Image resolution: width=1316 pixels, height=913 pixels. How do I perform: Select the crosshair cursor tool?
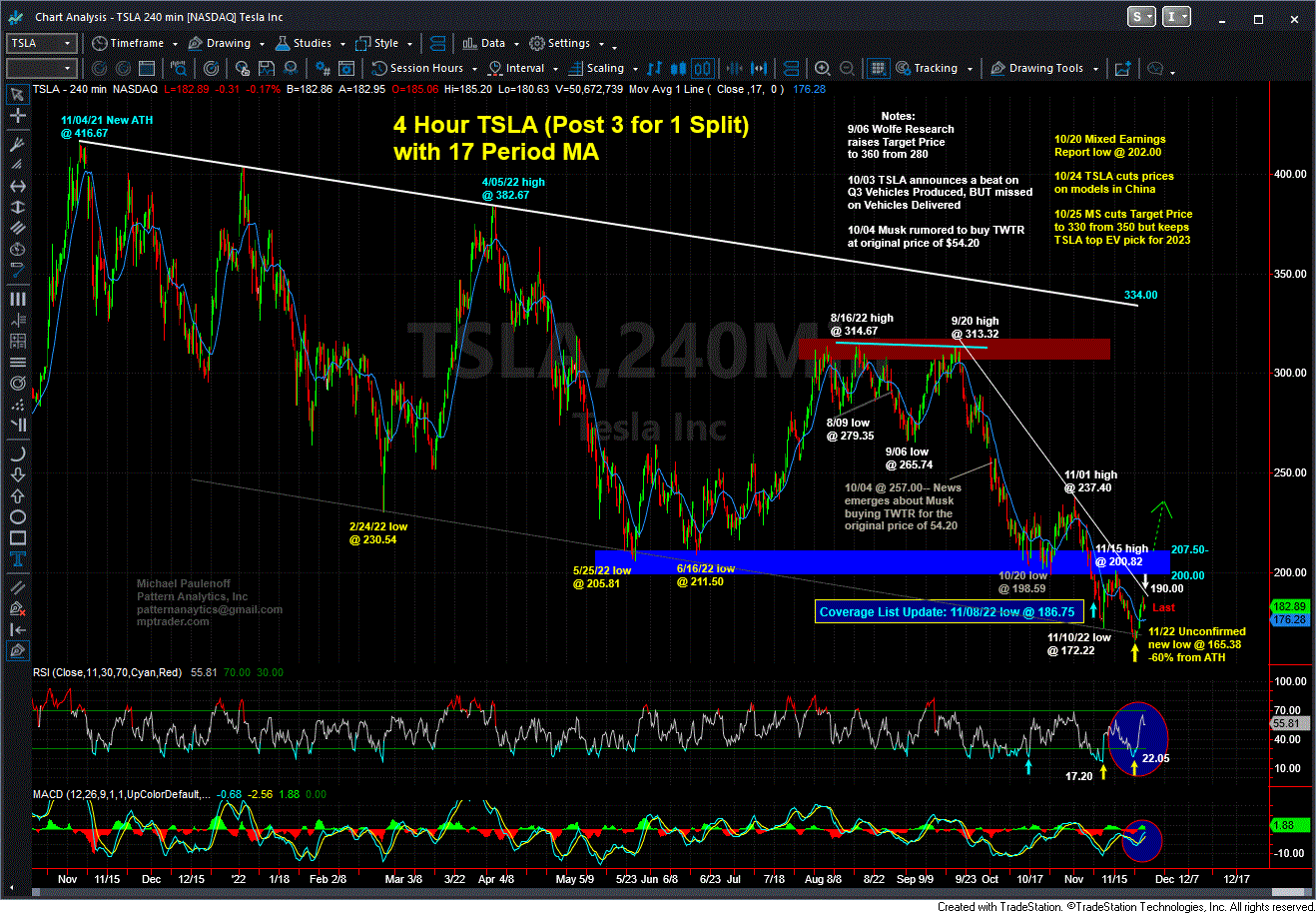[x=17, y=116]
